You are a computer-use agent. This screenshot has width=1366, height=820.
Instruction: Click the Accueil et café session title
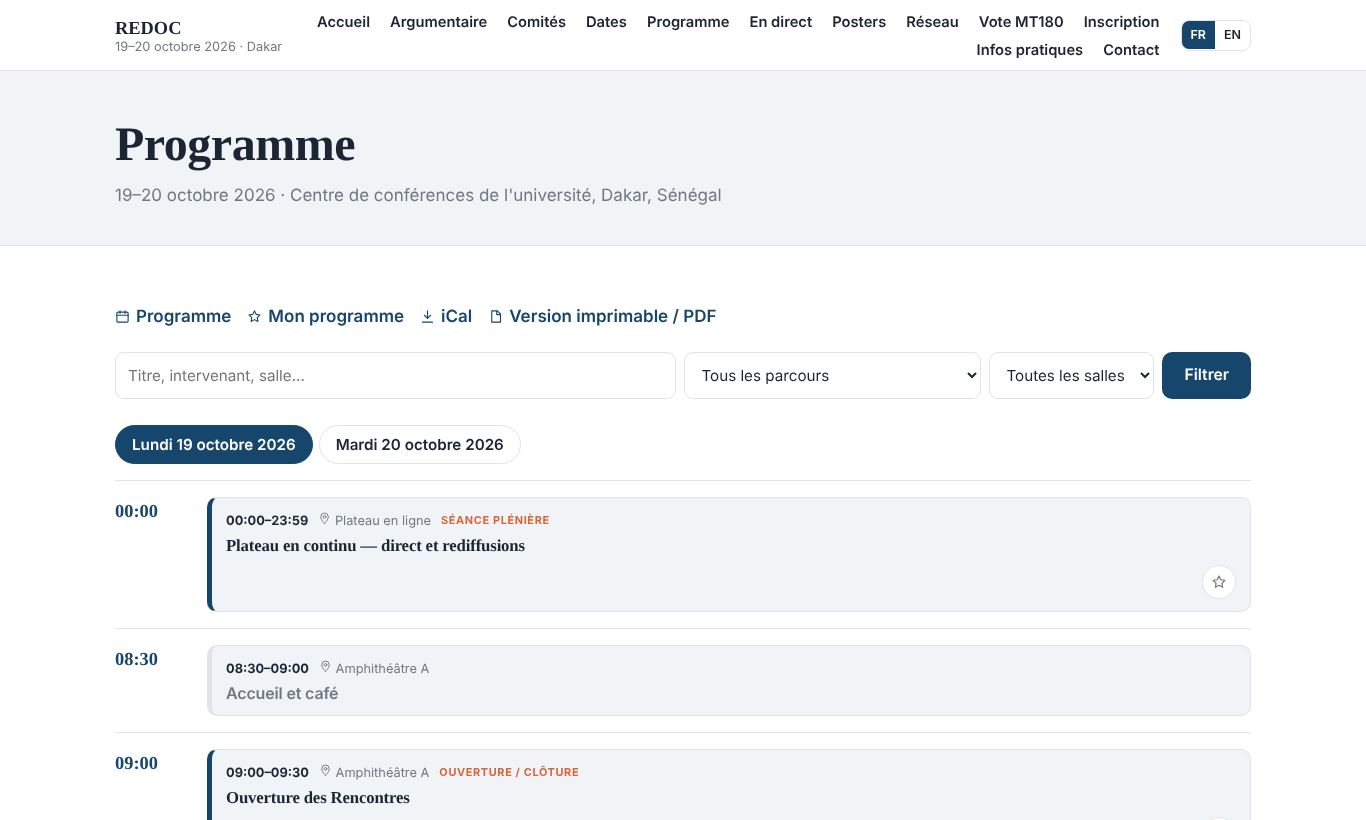pos(282,694)
